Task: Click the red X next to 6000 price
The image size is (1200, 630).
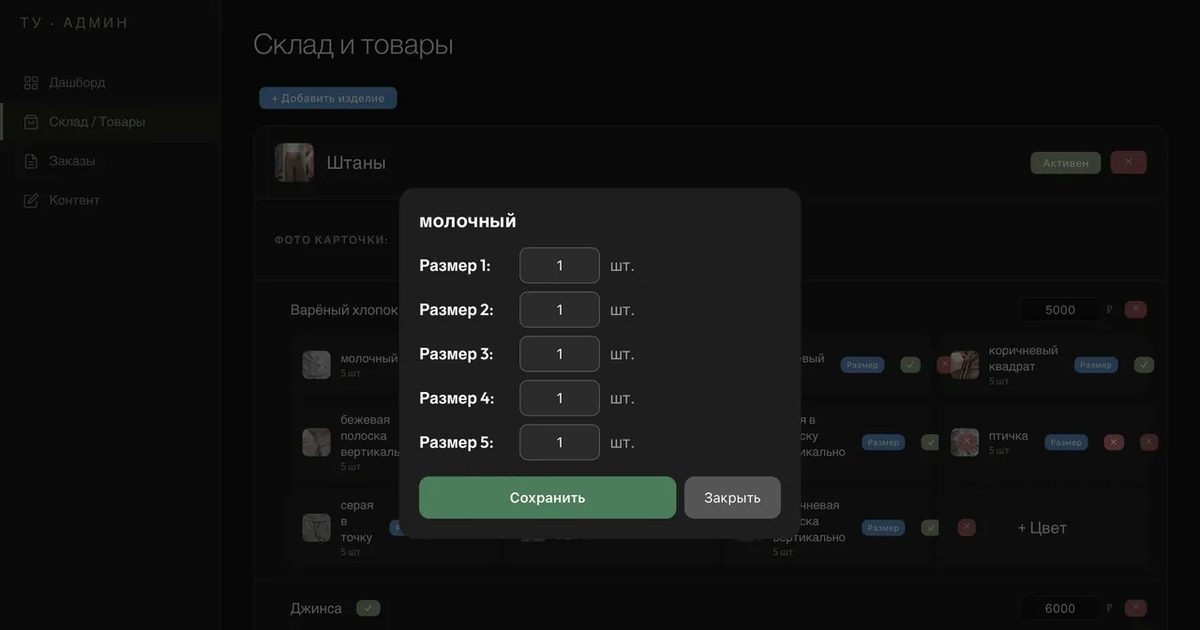Action: [1135, 608]
